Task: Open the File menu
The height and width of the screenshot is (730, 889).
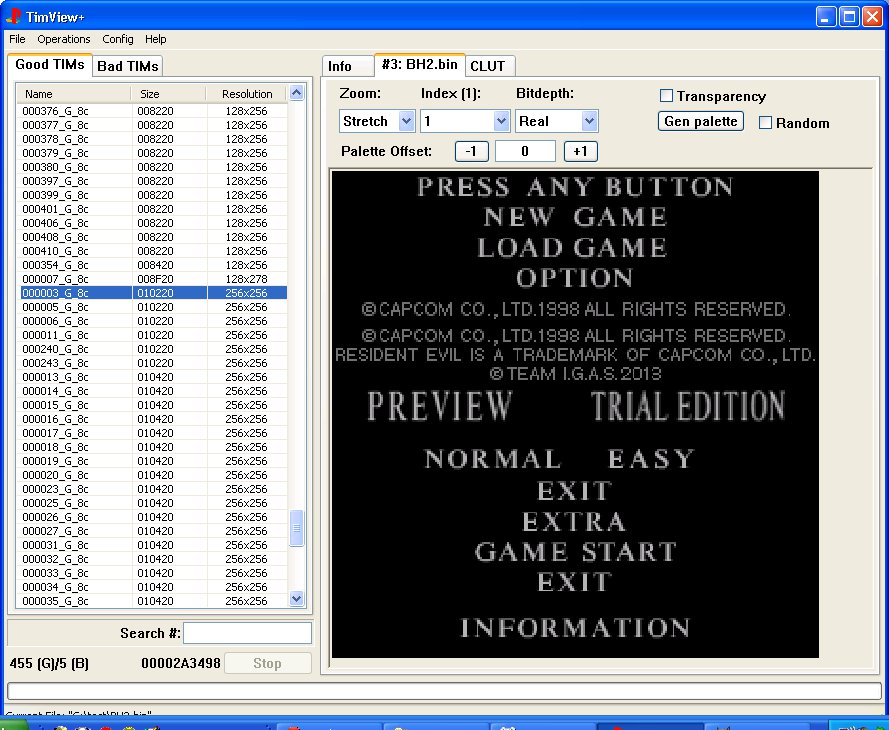Action: pos(17,39)
